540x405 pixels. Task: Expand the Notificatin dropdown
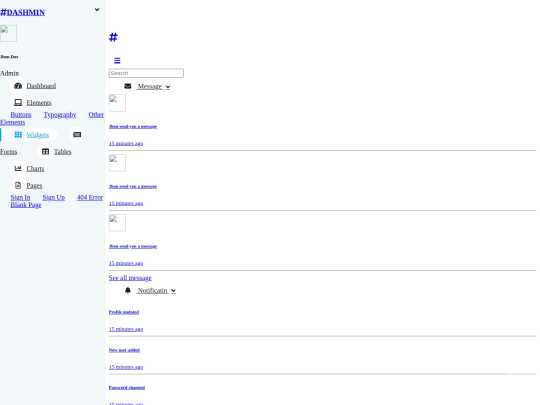coord(156,291)
